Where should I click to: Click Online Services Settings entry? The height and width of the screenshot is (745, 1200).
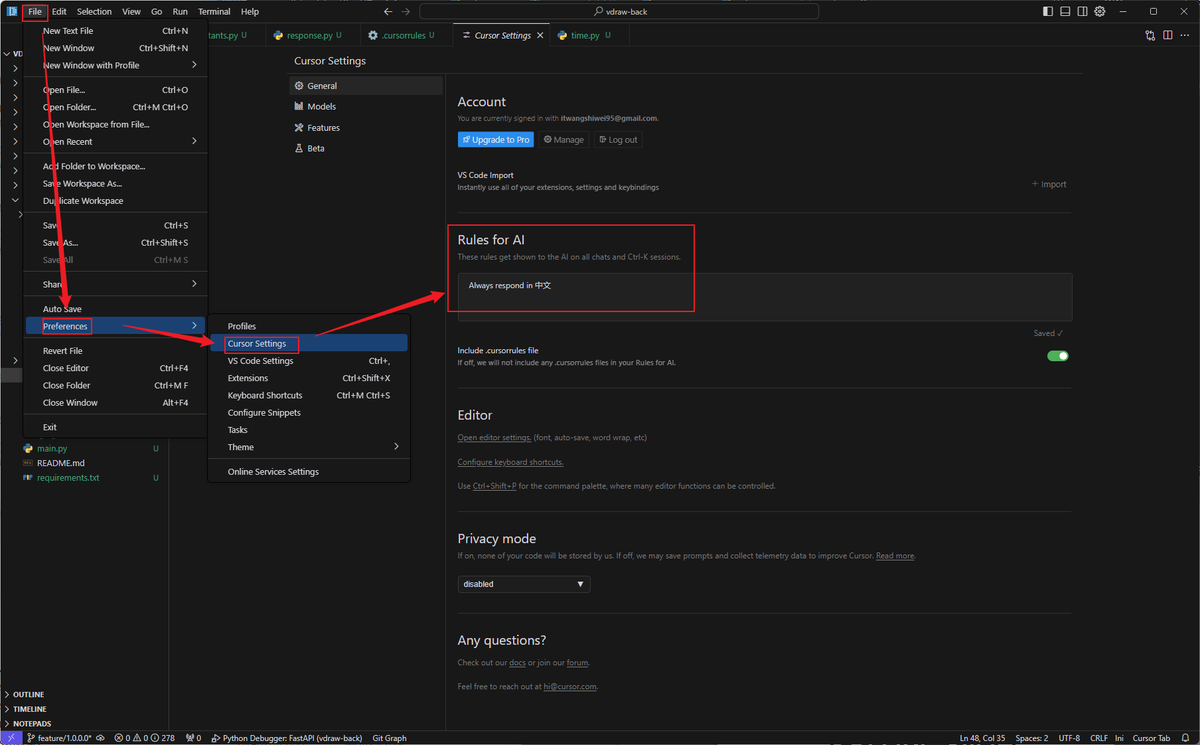point(309,472)
